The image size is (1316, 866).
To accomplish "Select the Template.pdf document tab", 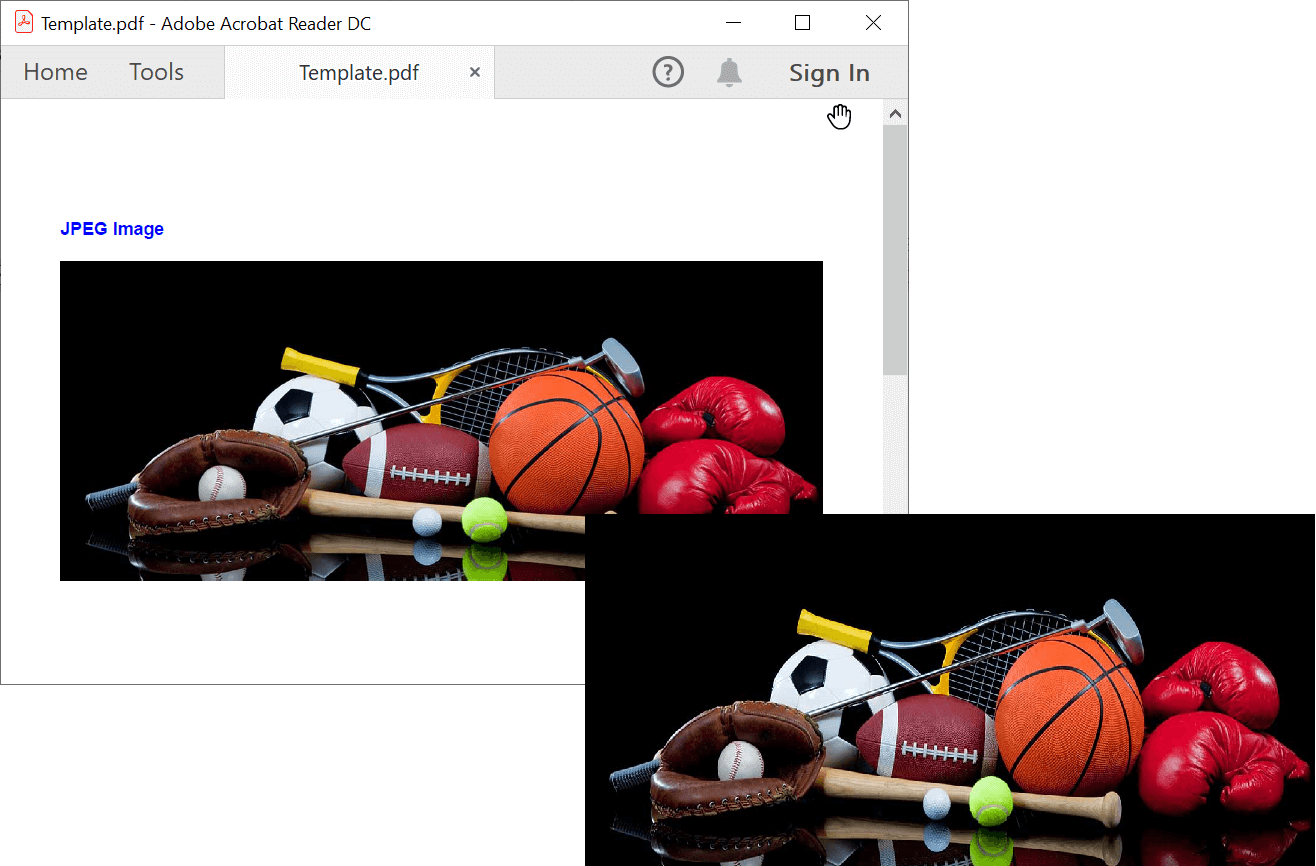I will (358, 73).
